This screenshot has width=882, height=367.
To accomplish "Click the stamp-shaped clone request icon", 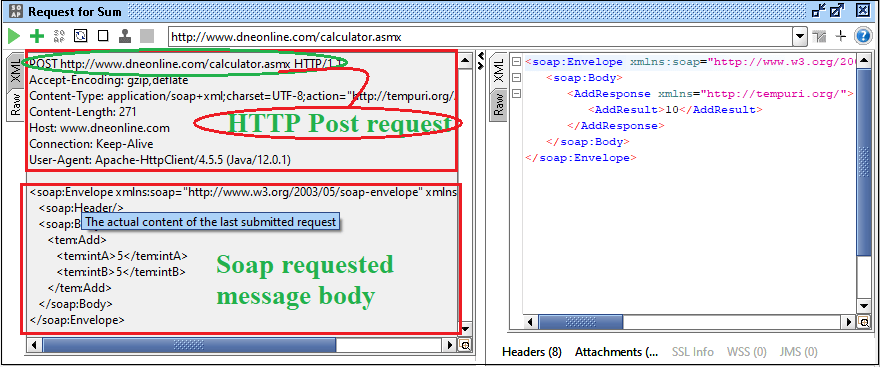I will (125, 37).
